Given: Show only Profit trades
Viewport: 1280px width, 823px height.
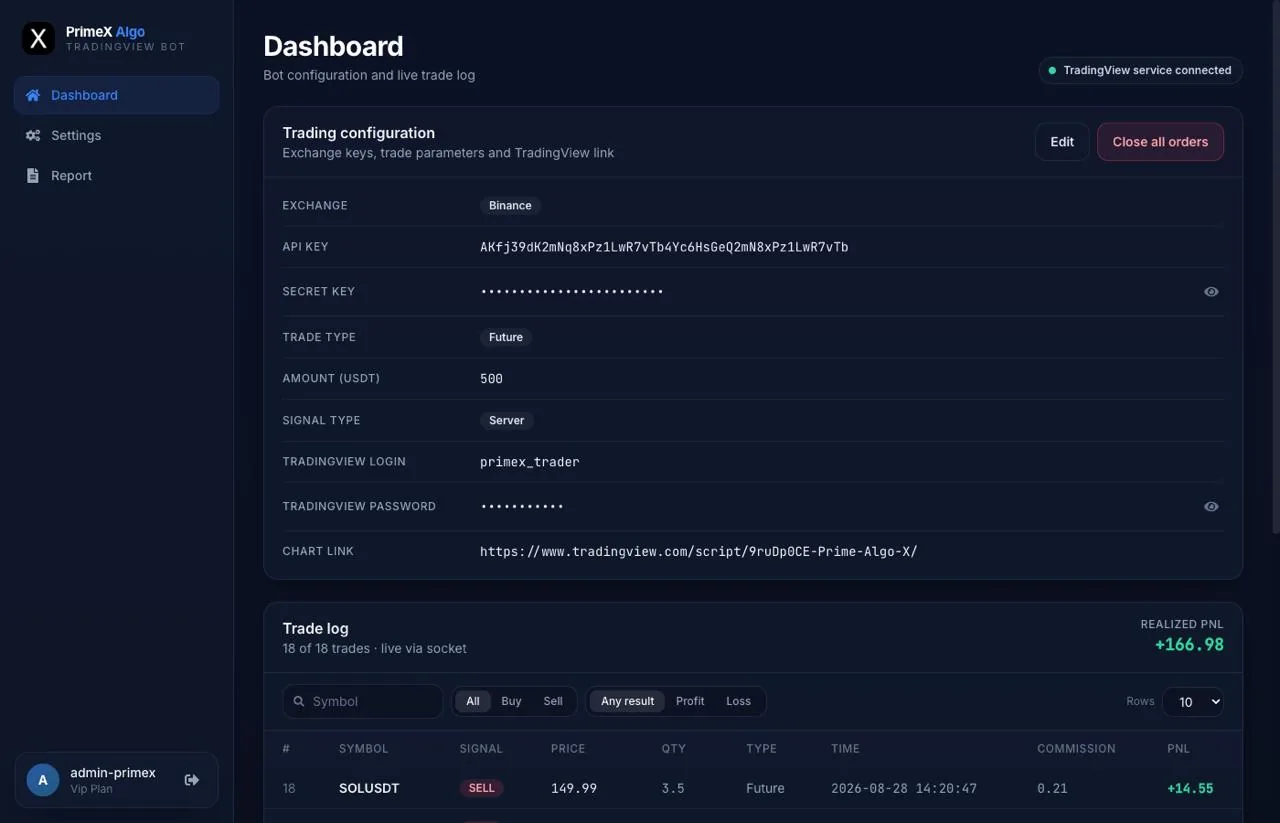Looking at the screenshot, I should point(690,701).
